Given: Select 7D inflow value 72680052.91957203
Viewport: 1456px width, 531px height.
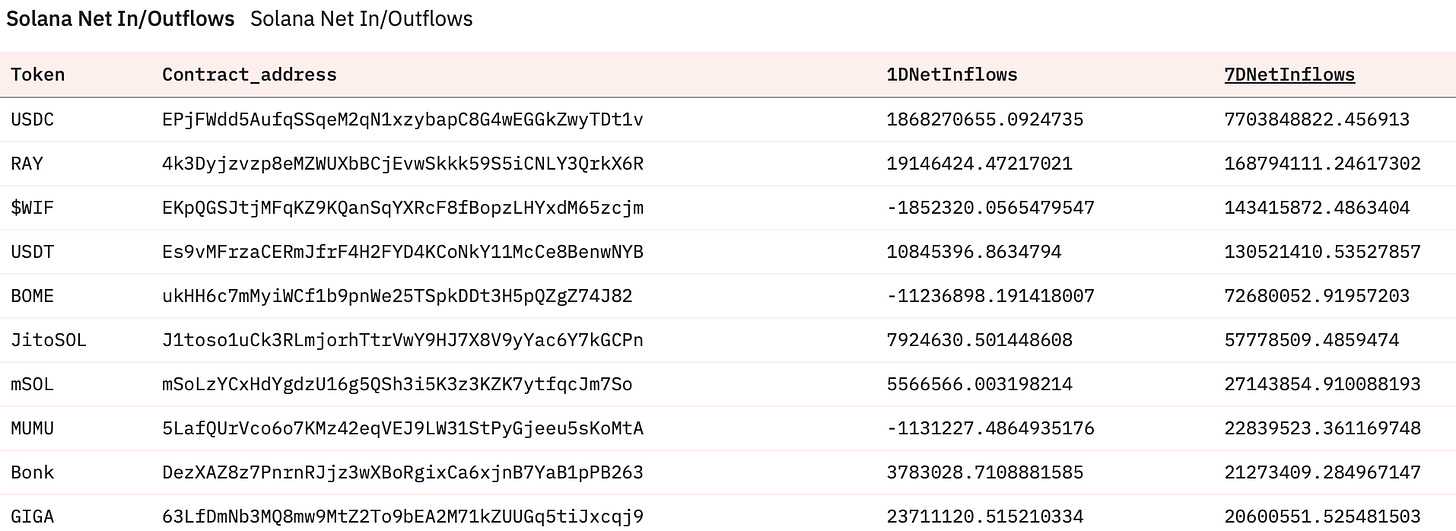Looking at the screenshot, I should click(x=1317, y=296).
